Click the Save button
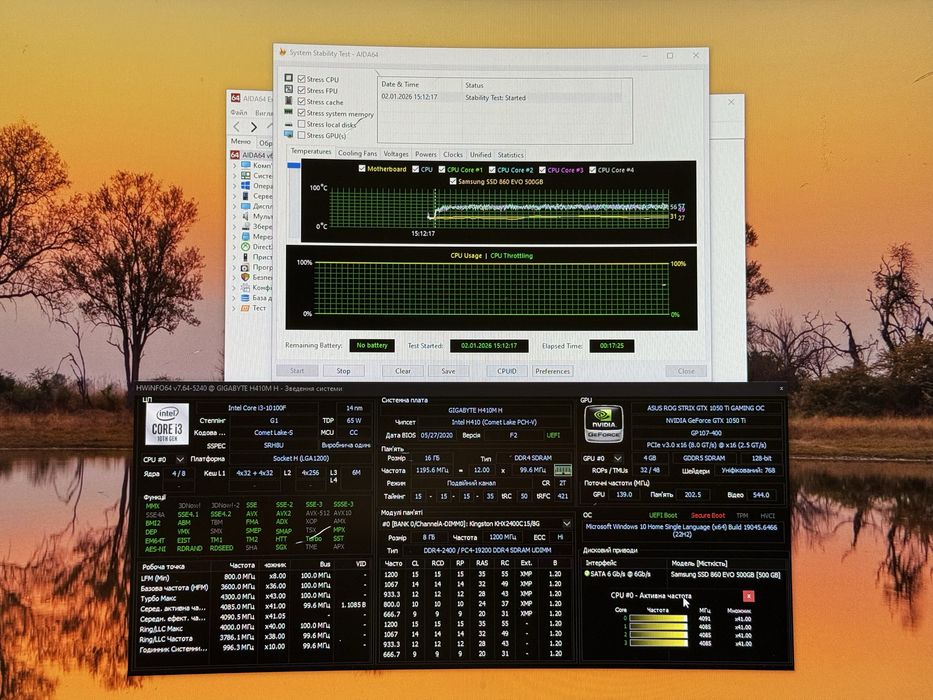 [x=448, y=371]
